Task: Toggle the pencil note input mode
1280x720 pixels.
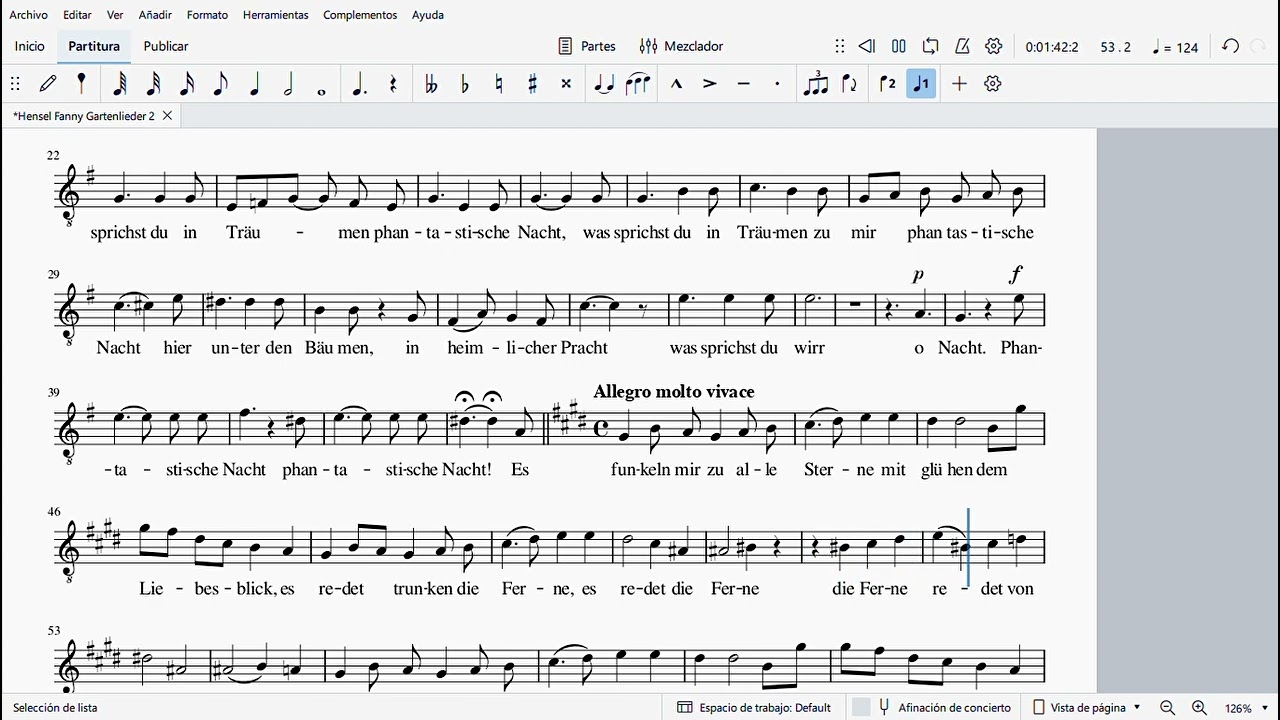Action: click(48, 84)
